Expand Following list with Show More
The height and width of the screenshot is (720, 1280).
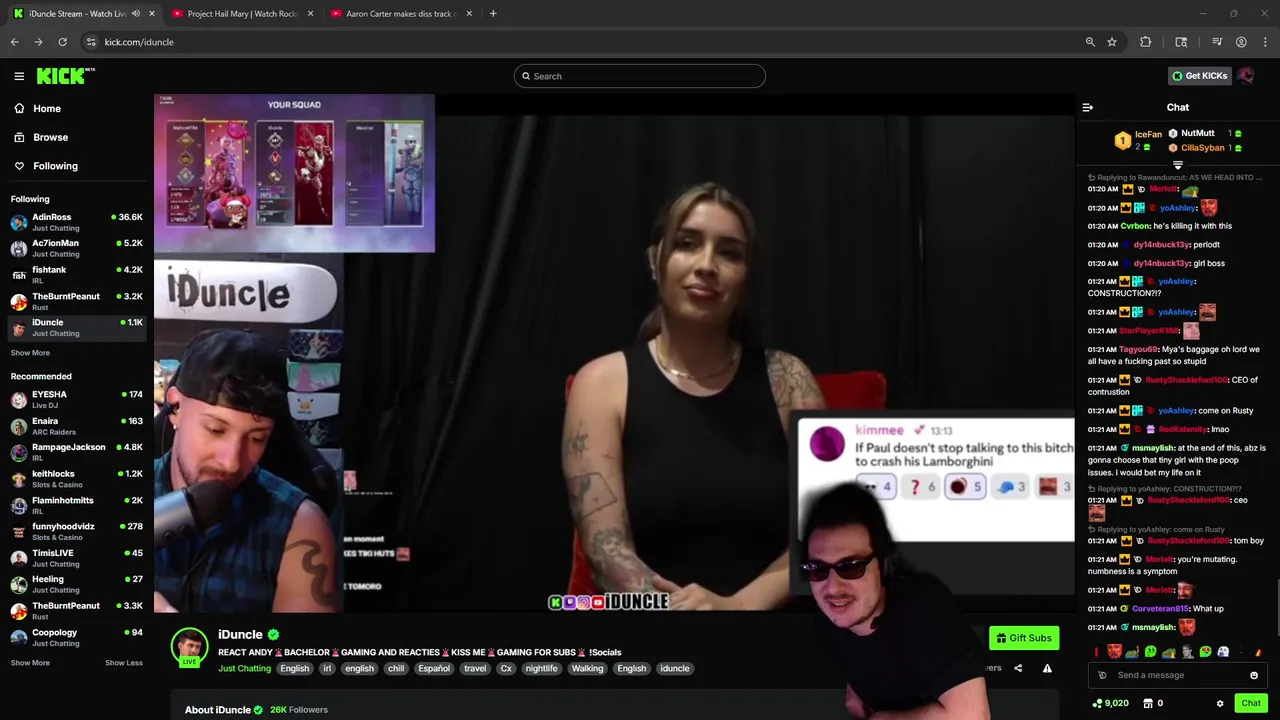click(x=30, y=353)
